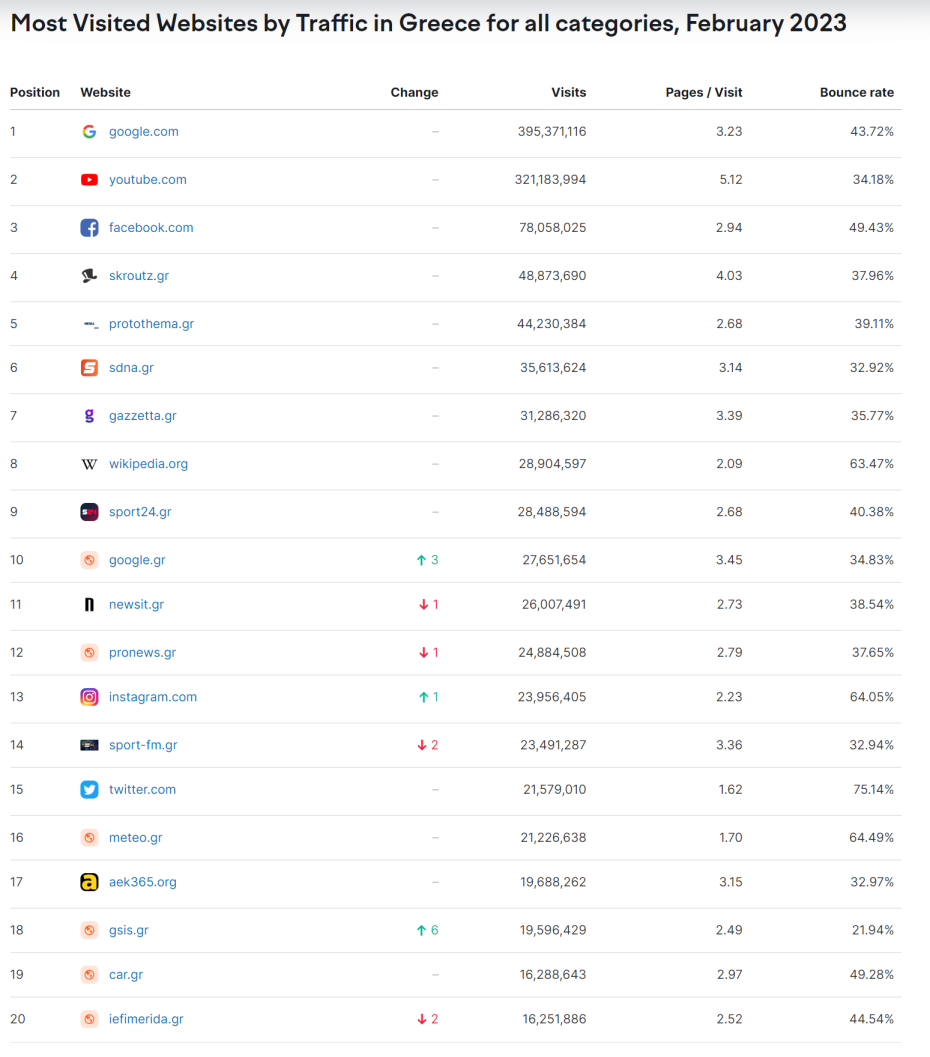The height and width of the screenshot is (1057, 930).
Task: Click the up 1 change for instagram.com
Action: click(x=429, y=697)
